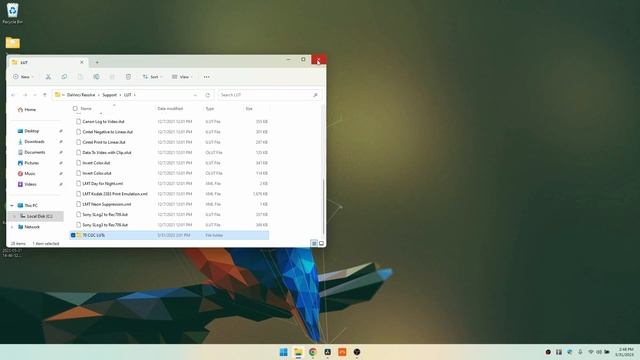
Task: Click the Delete trash icon in toolbar
Action: click(128, 77)
